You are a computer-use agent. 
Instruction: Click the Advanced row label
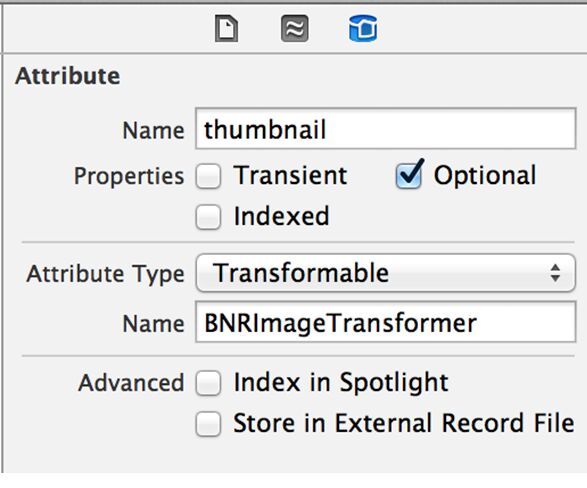point(131,383)
